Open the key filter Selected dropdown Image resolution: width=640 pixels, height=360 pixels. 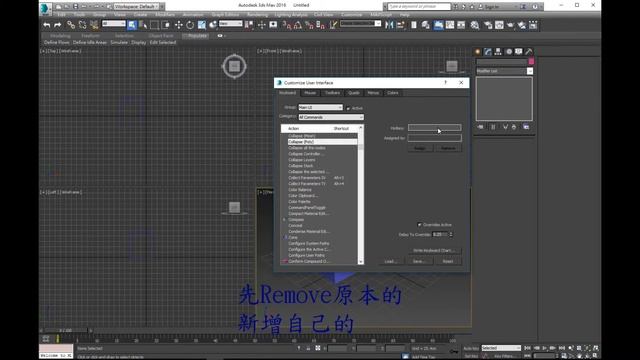click(x=501, y=348)
